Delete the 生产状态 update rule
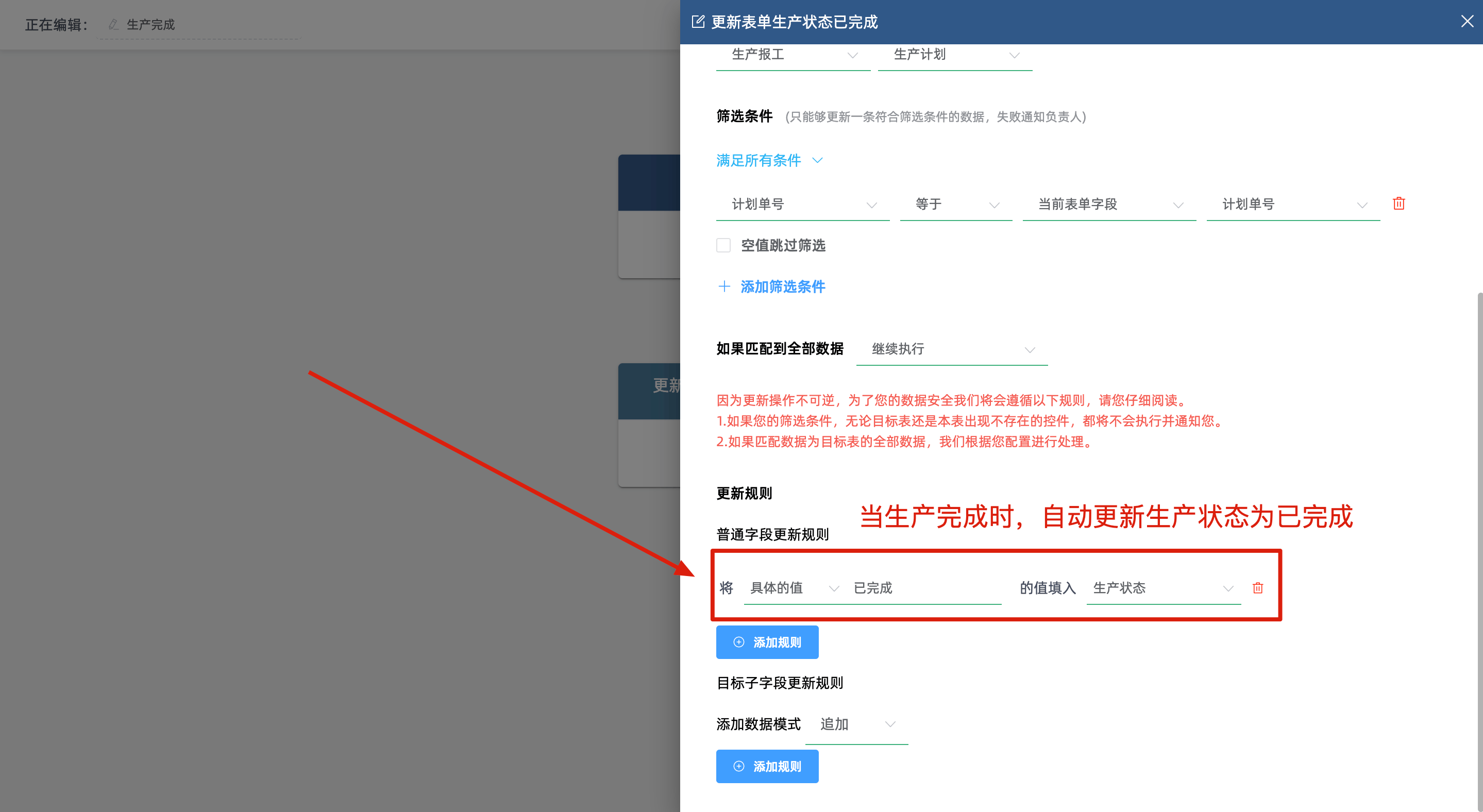The width and height of the screenshot is (1483, 812). coord(1257,587)
